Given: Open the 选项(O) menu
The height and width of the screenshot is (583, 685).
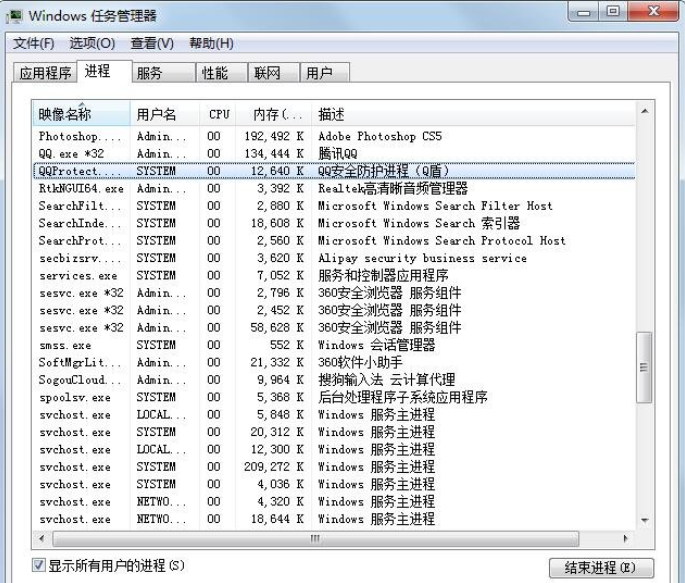Looking at the screenshot, I should pos(92,43).
